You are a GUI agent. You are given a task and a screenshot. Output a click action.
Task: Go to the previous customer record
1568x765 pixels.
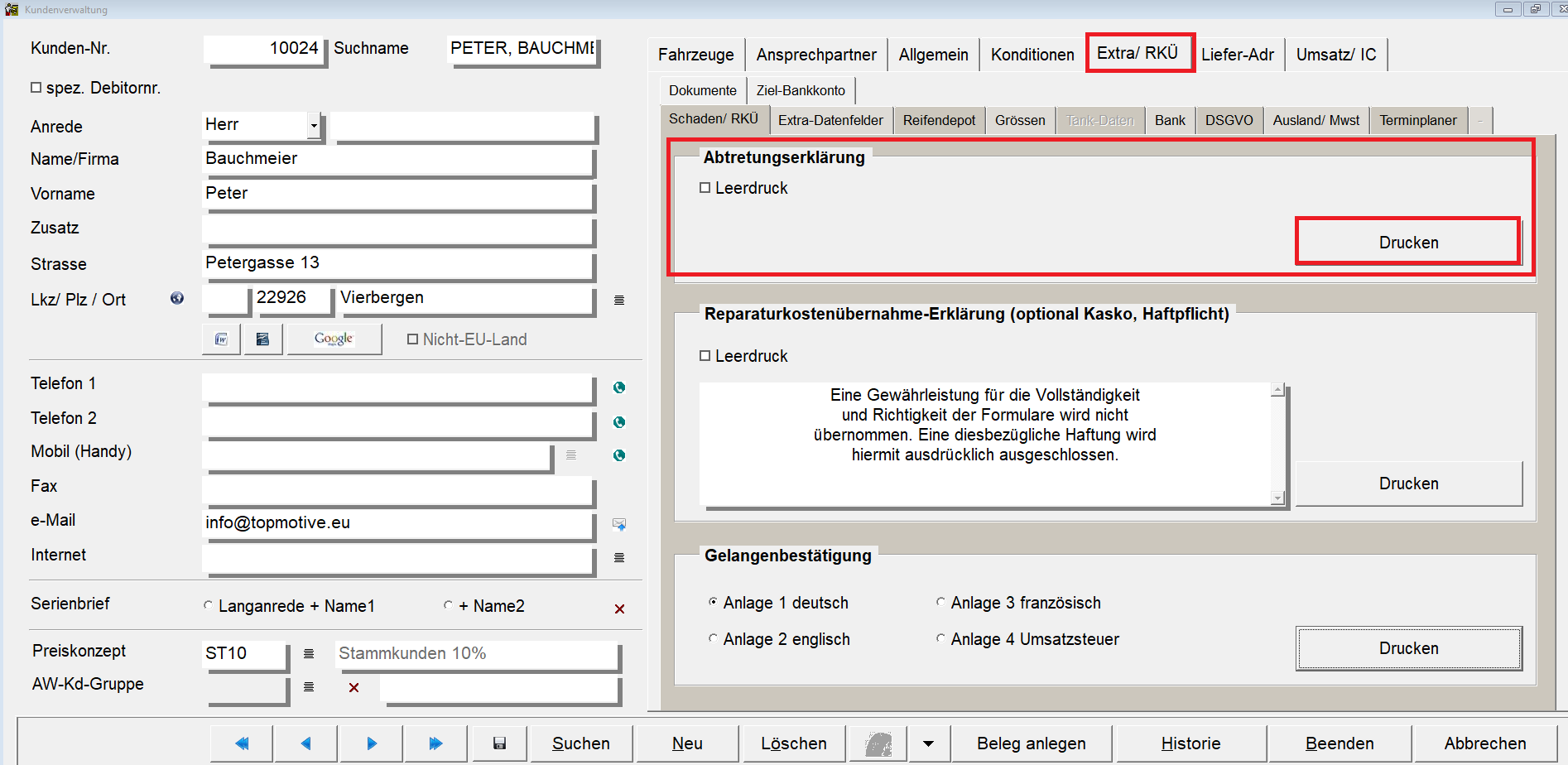(x=305, y=743)
